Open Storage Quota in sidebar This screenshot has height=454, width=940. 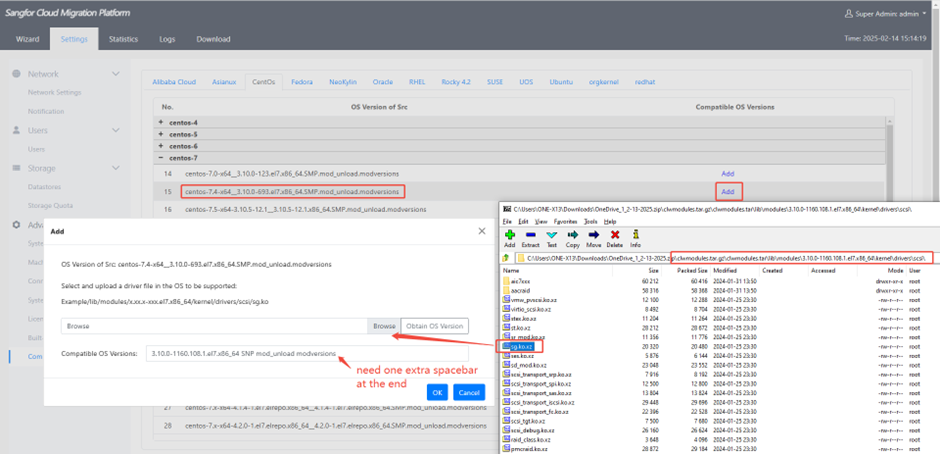[50, 205]
